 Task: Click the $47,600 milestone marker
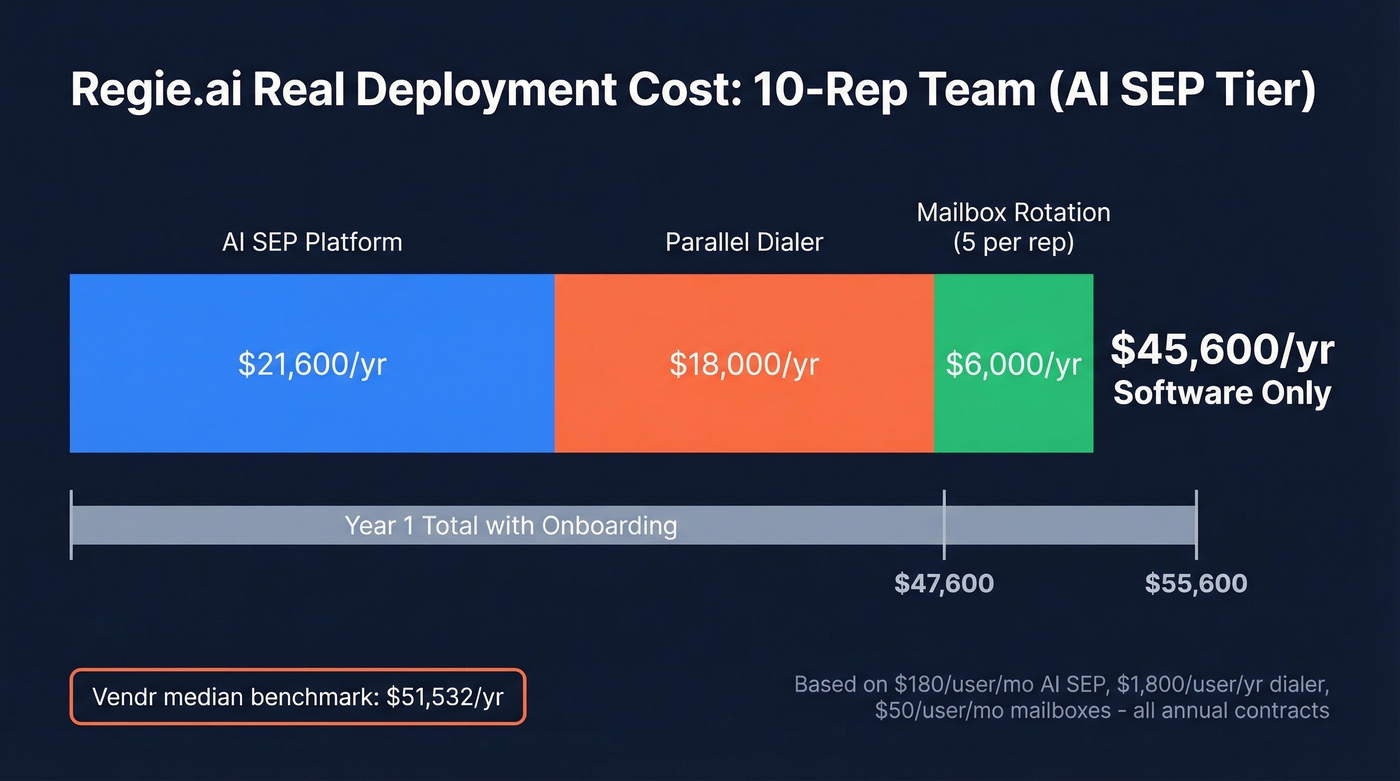[x=944, y=583]
